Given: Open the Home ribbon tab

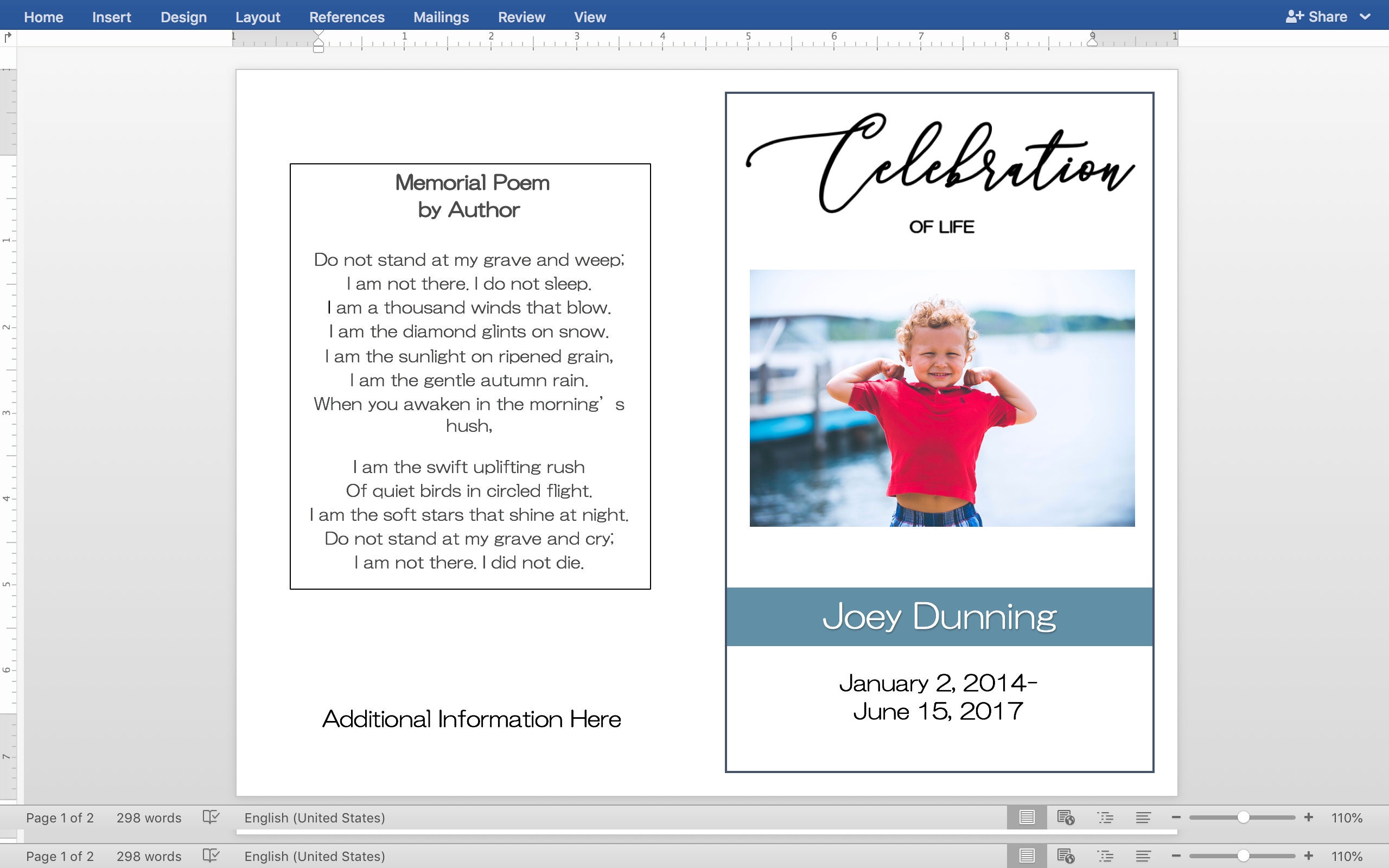Looking at the screenshot, I should pos(43,17).
